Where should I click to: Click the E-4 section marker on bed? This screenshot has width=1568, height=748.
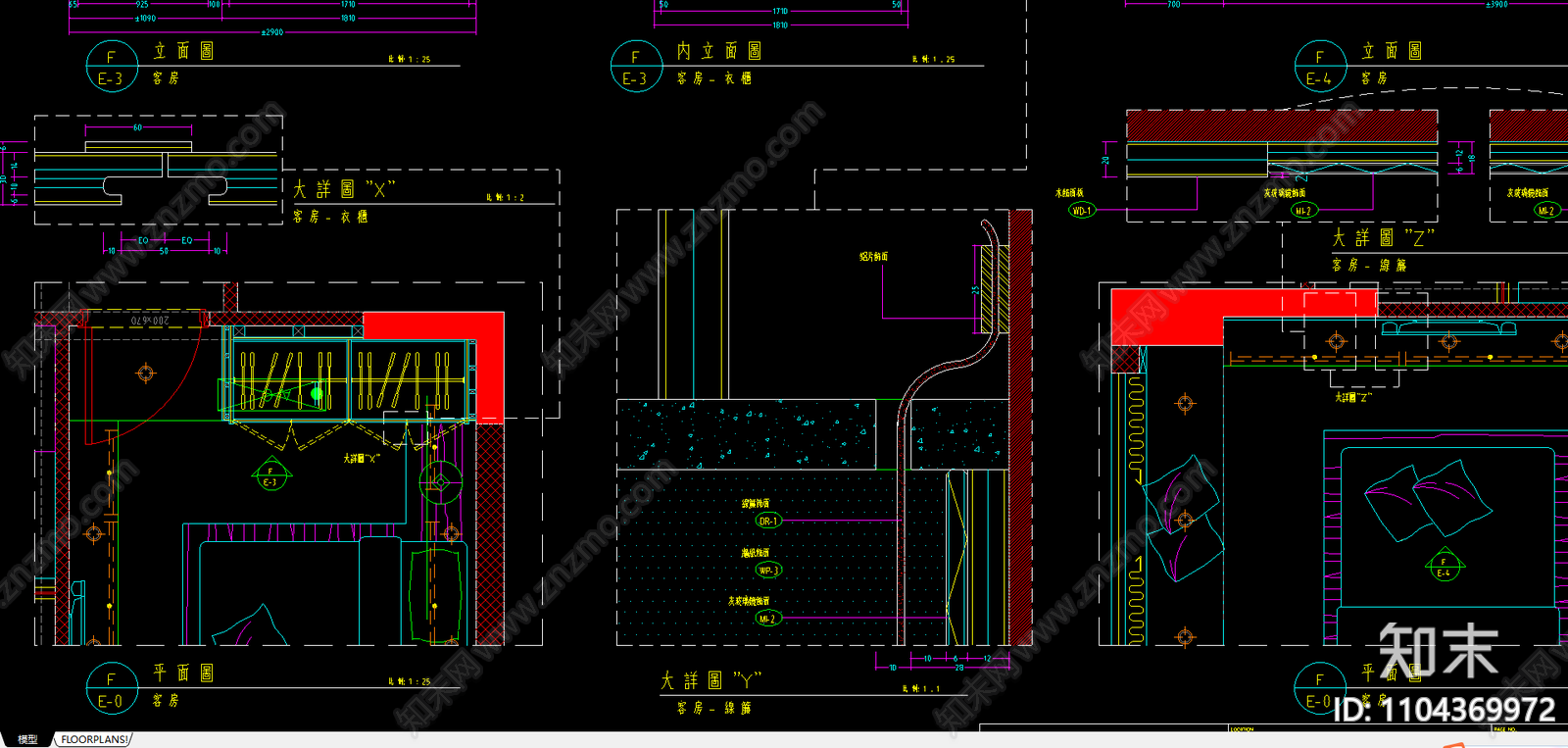coord(1444,567)
